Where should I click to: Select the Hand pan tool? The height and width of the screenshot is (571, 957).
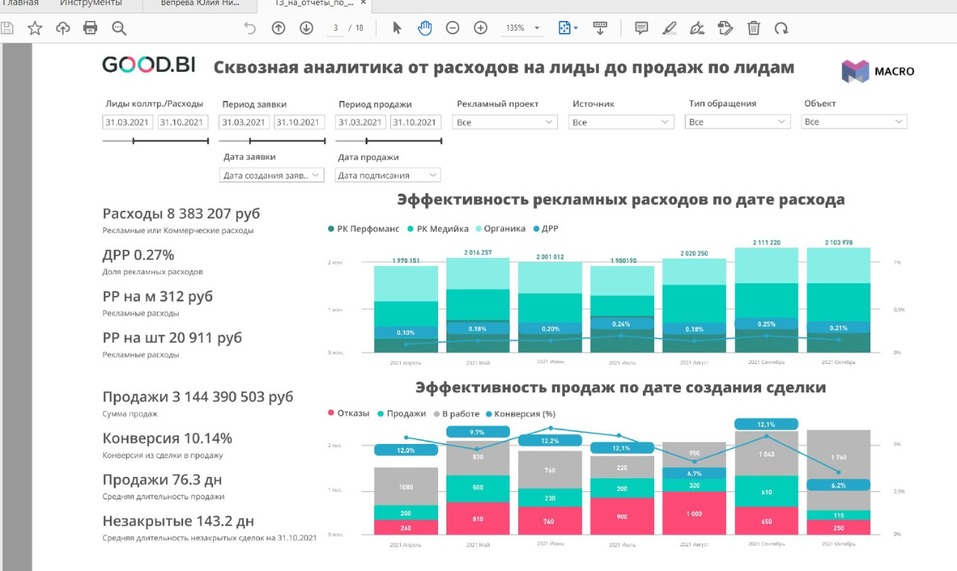click(424, 28)
